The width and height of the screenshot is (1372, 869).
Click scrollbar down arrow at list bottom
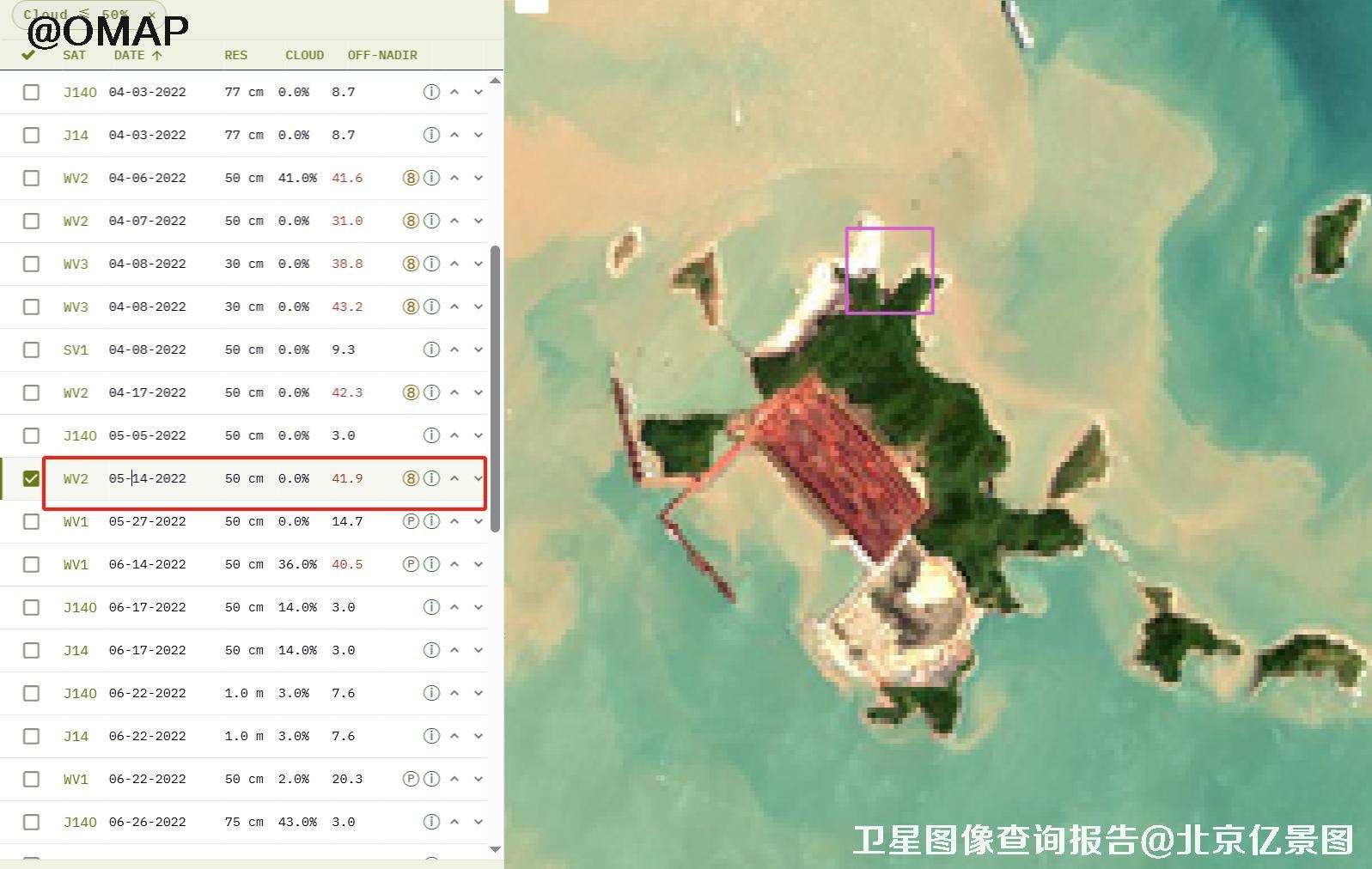pyautogui.click(x=495, y=849)
